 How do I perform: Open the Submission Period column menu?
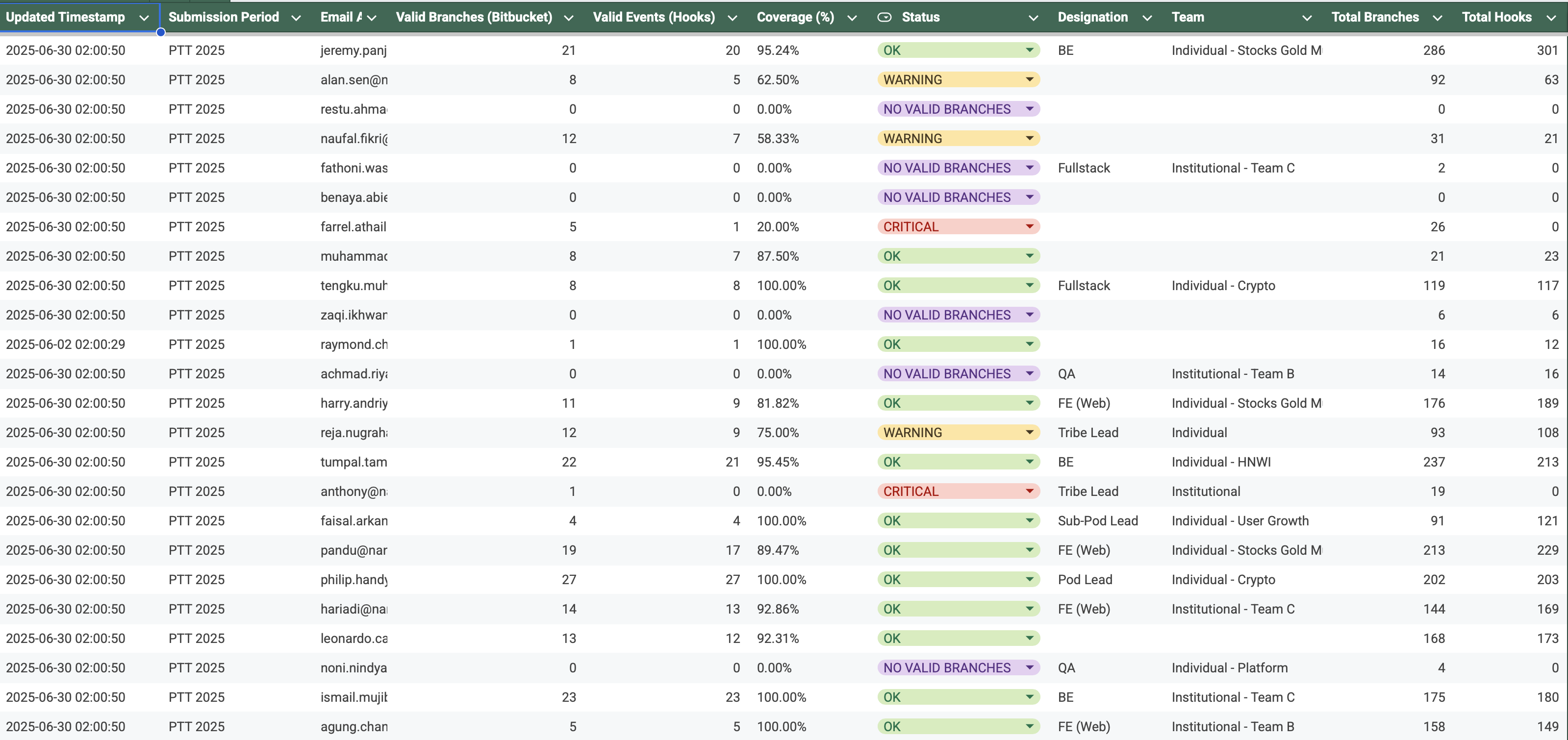tap(297, 17)
